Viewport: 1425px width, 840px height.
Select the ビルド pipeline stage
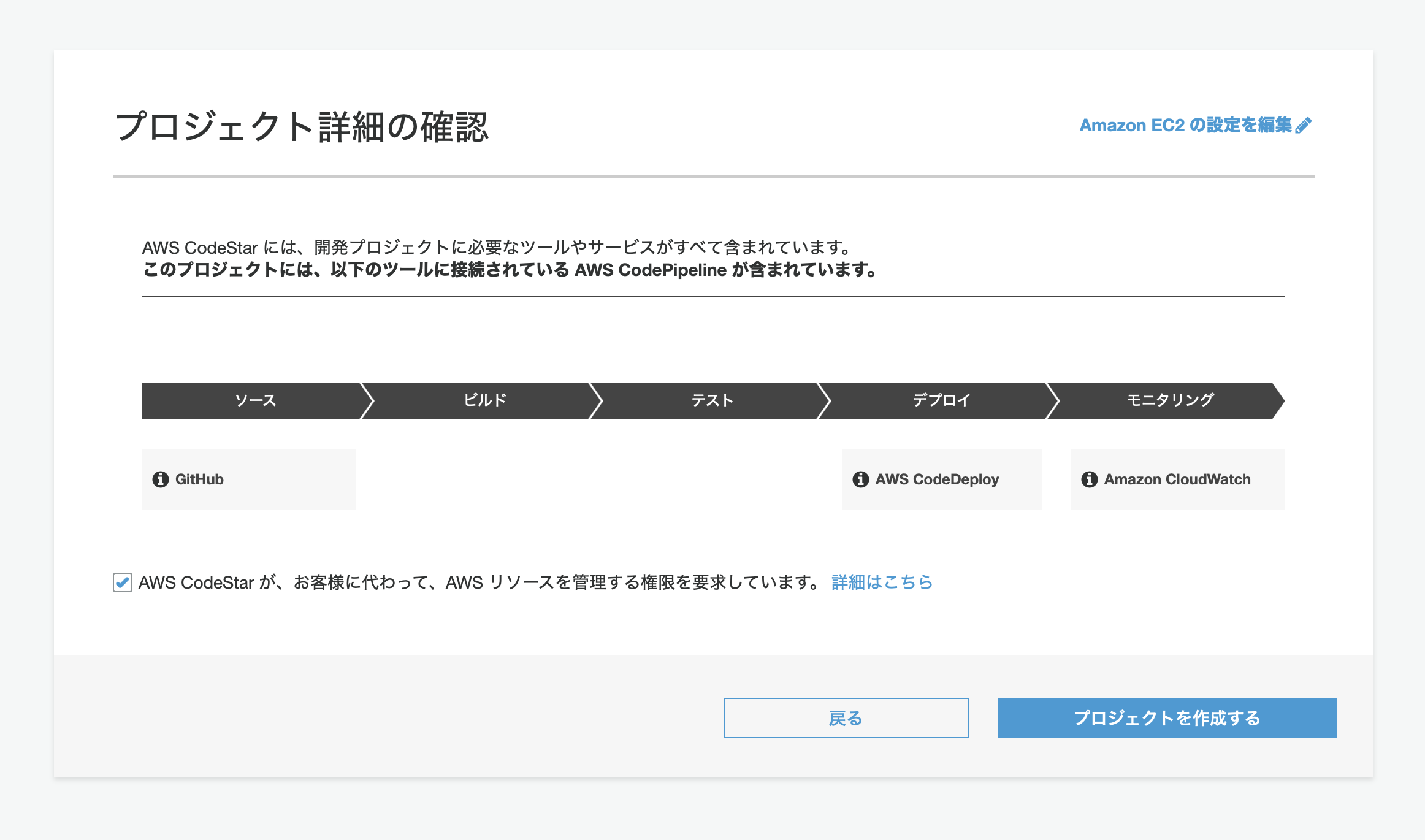(484, 400)
